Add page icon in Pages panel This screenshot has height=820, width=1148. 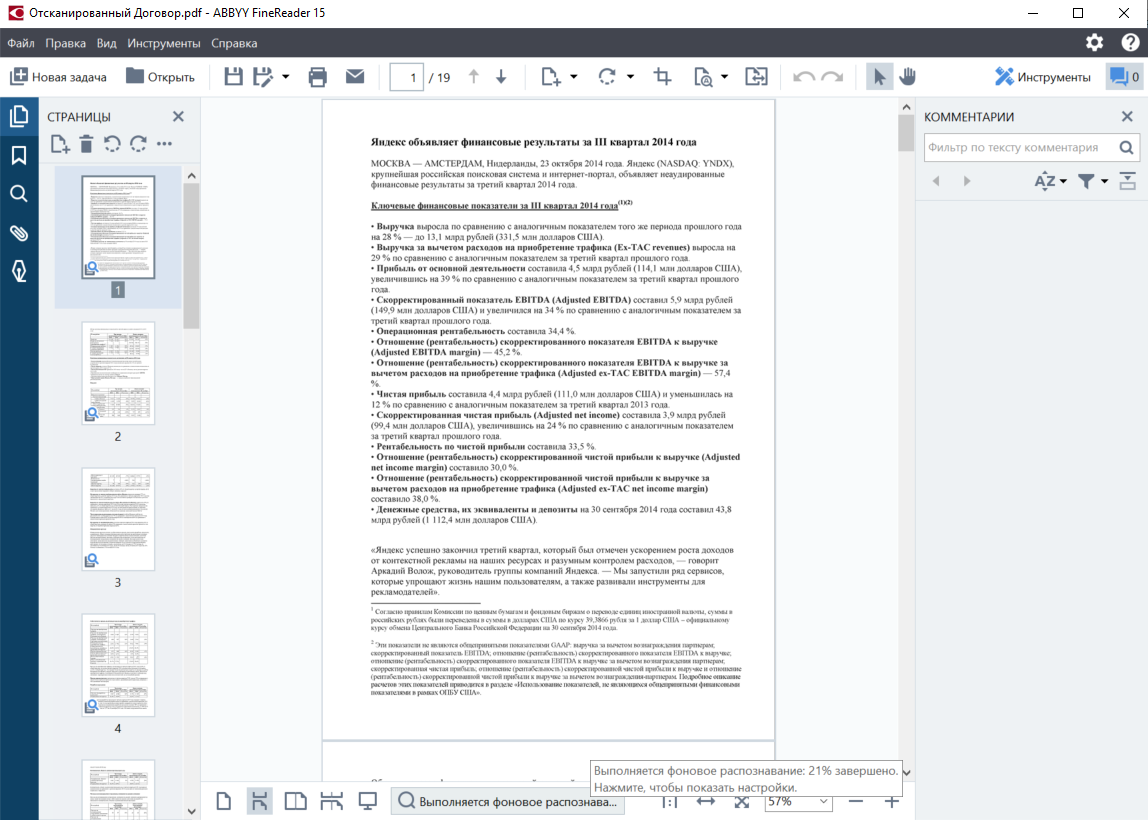coord(60,144)
